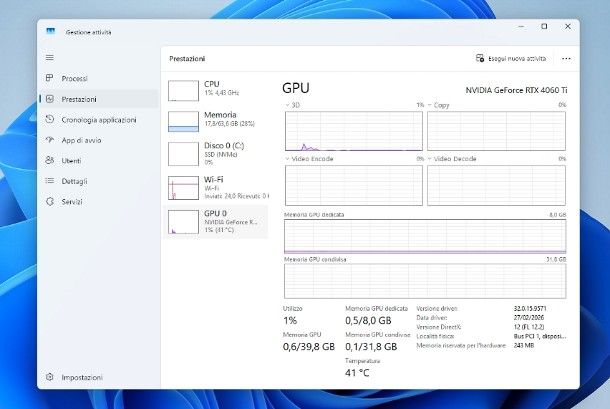The image size is (610, 409).
Task: Maximize the Gestione attività window
Action: (544, 26)
